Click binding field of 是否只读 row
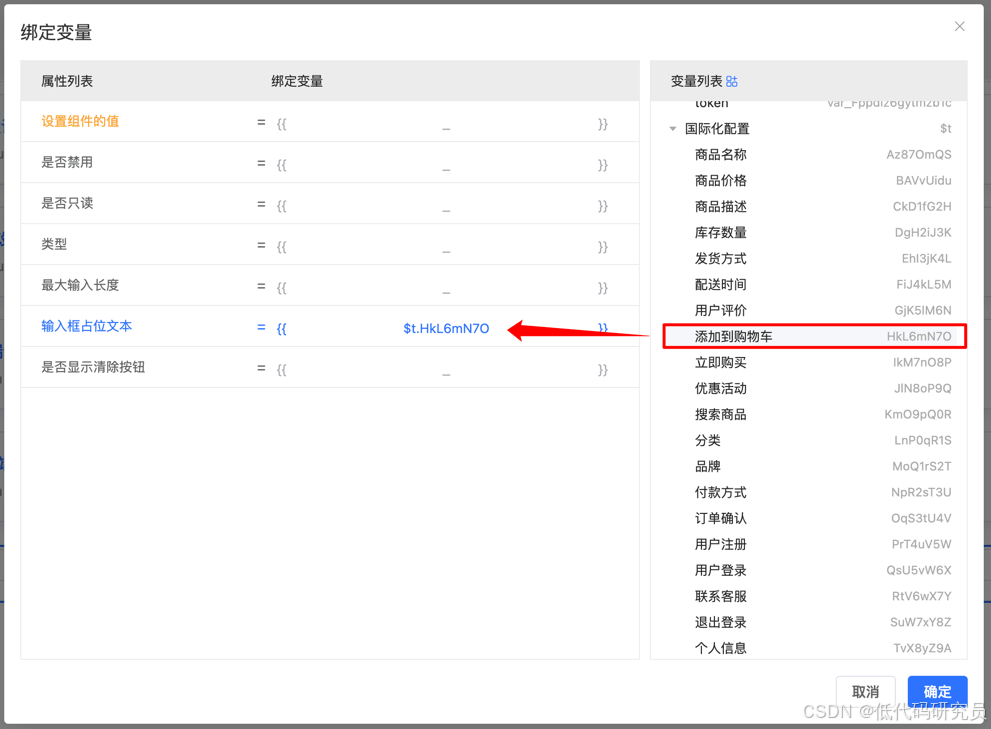This screenshot has height=729, width=991. (442, 206)
